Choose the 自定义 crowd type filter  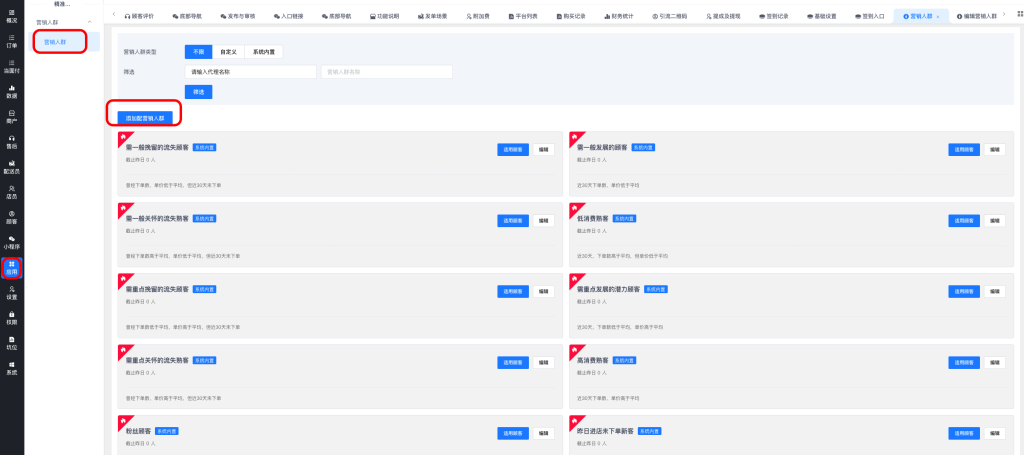[227, 51]
